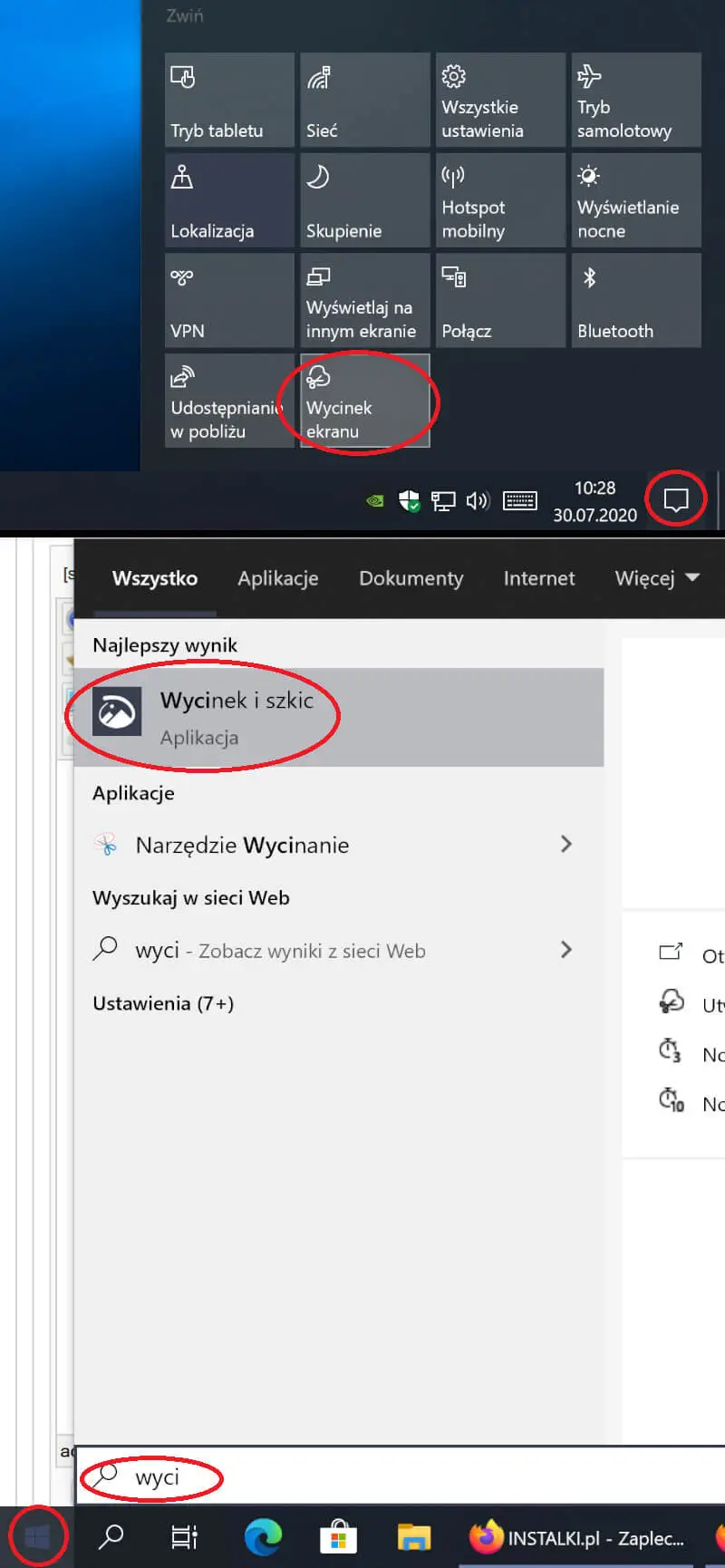
Task: Open Wycinek i szkic best result
Action: coord(339,717)
